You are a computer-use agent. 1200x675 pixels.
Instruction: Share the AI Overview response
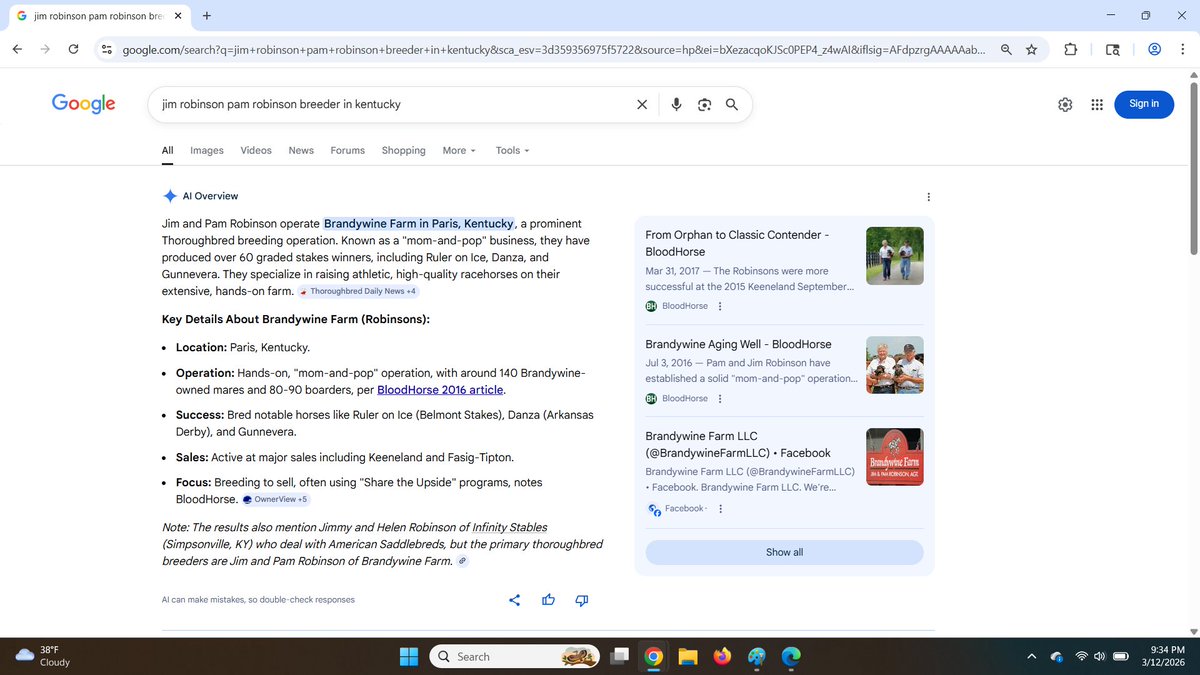coord(515,600)
